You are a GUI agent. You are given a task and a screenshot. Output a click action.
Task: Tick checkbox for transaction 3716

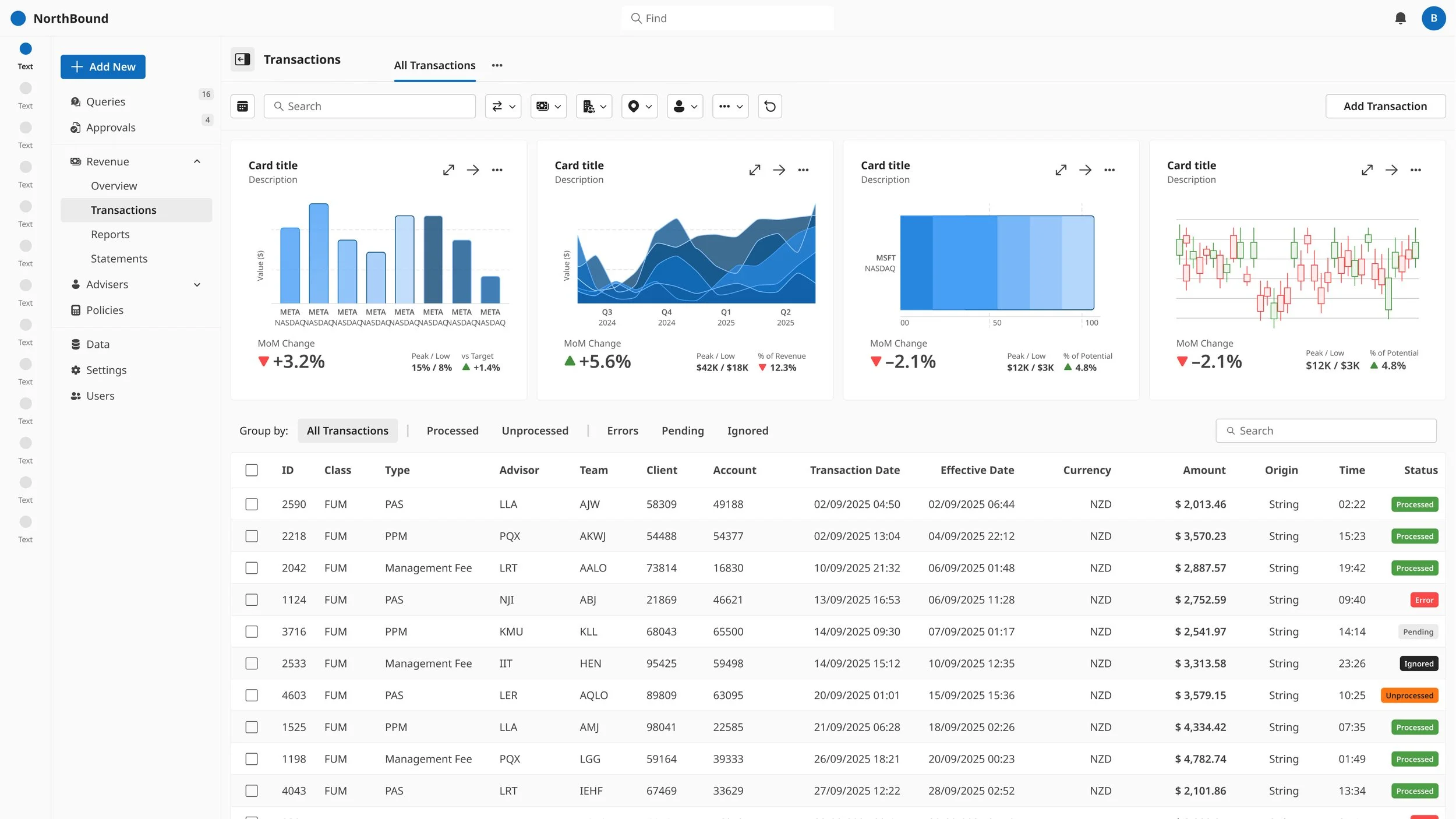252,631
